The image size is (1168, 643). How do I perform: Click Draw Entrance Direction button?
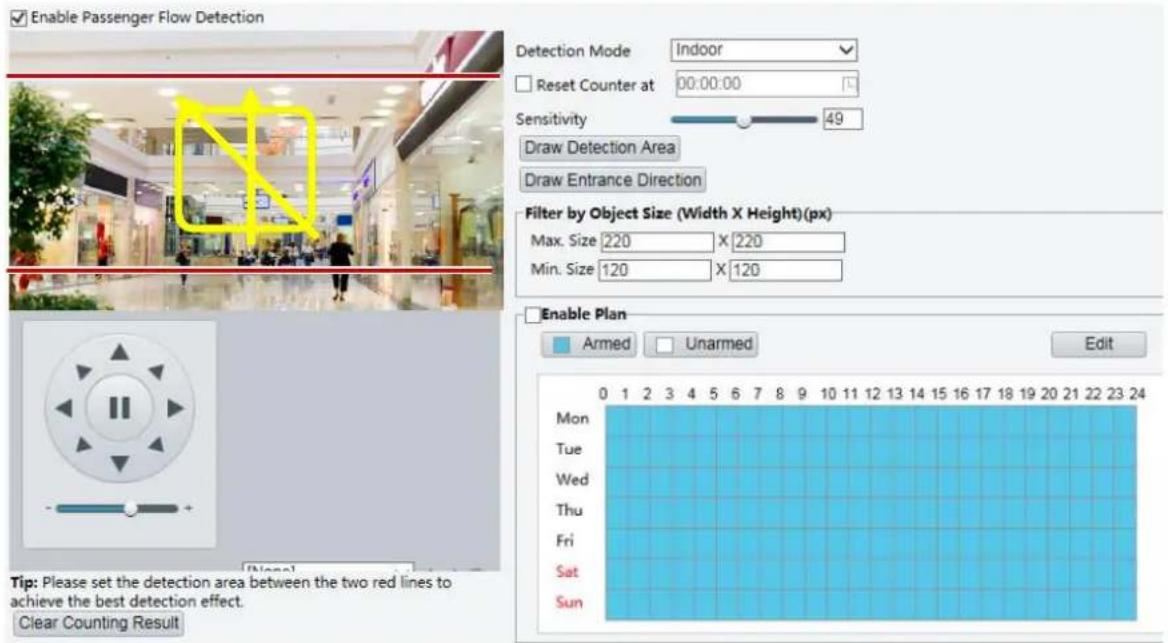click(x=612, y=180)
